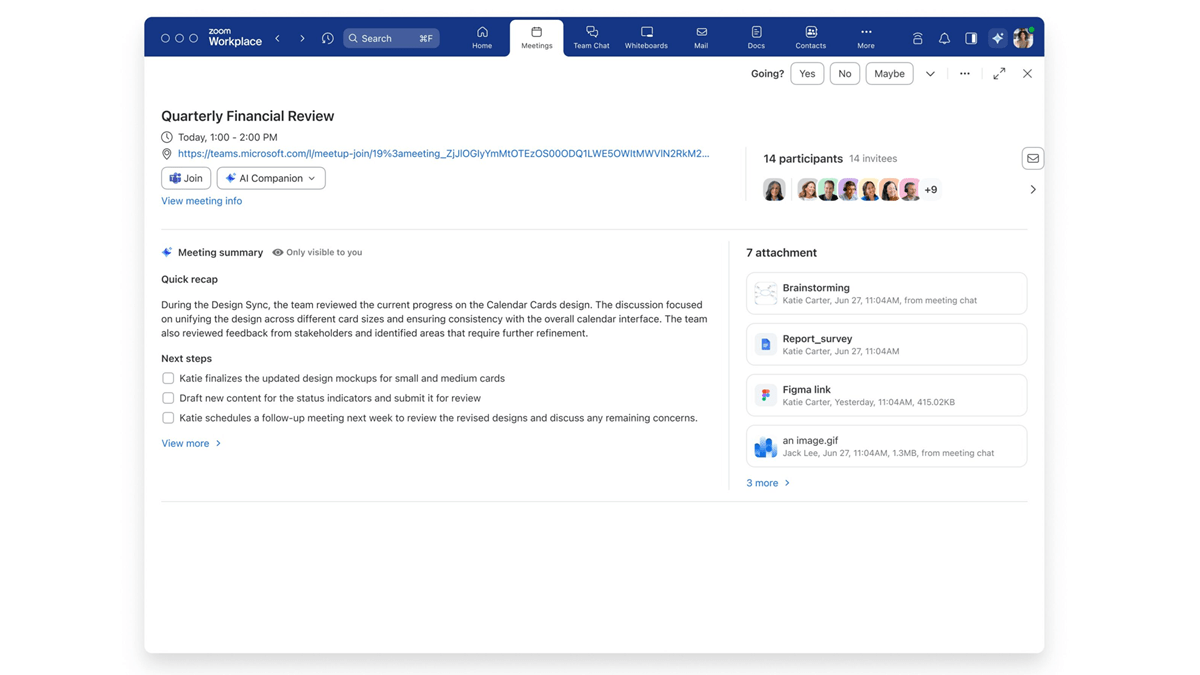1200x675 pixels.
Task: Click the Only visible to you eye icon
Action: [278, 253]
